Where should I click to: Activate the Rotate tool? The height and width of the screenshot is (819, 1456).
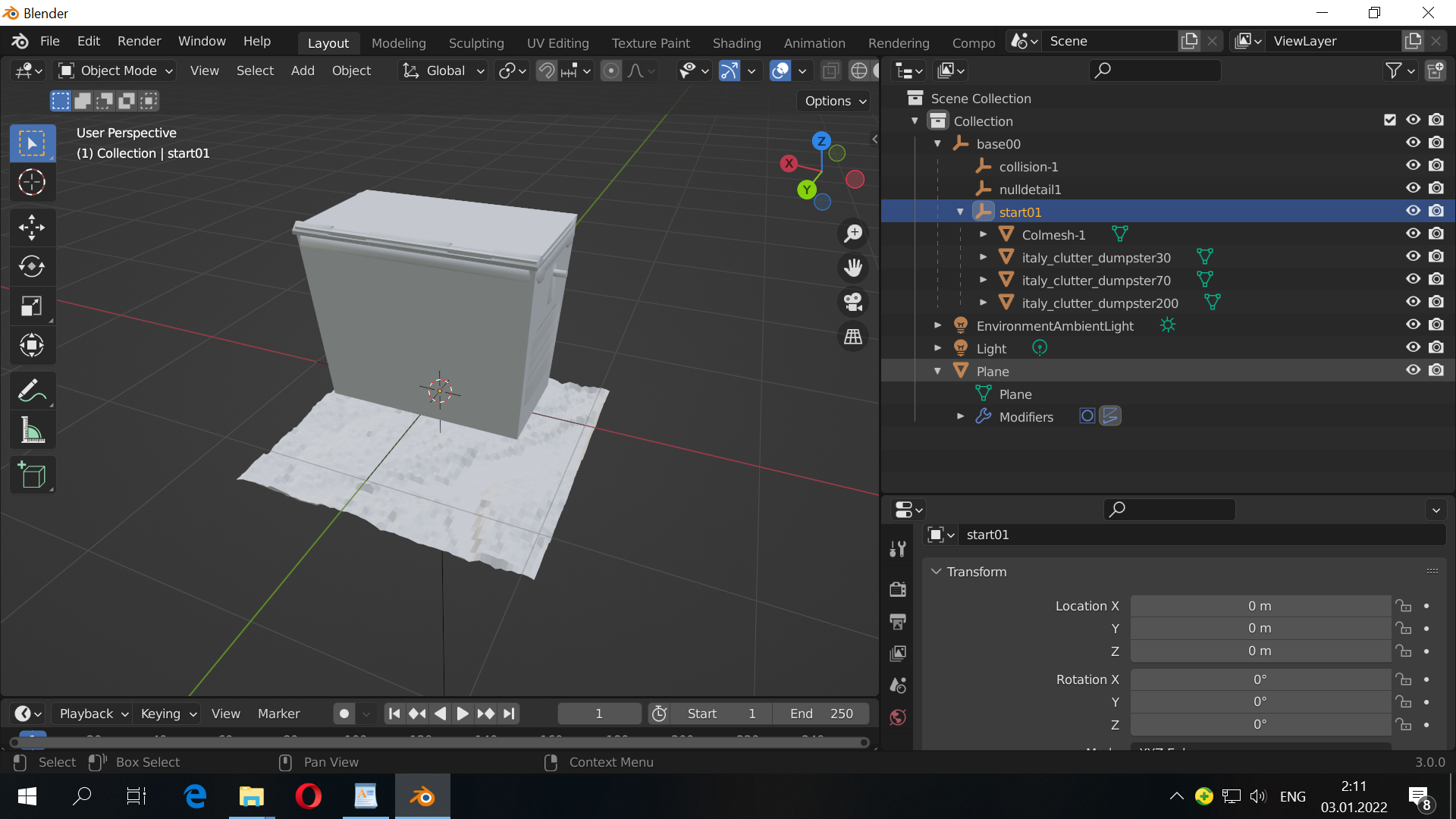pyautogui.click(x=32, y=266)
